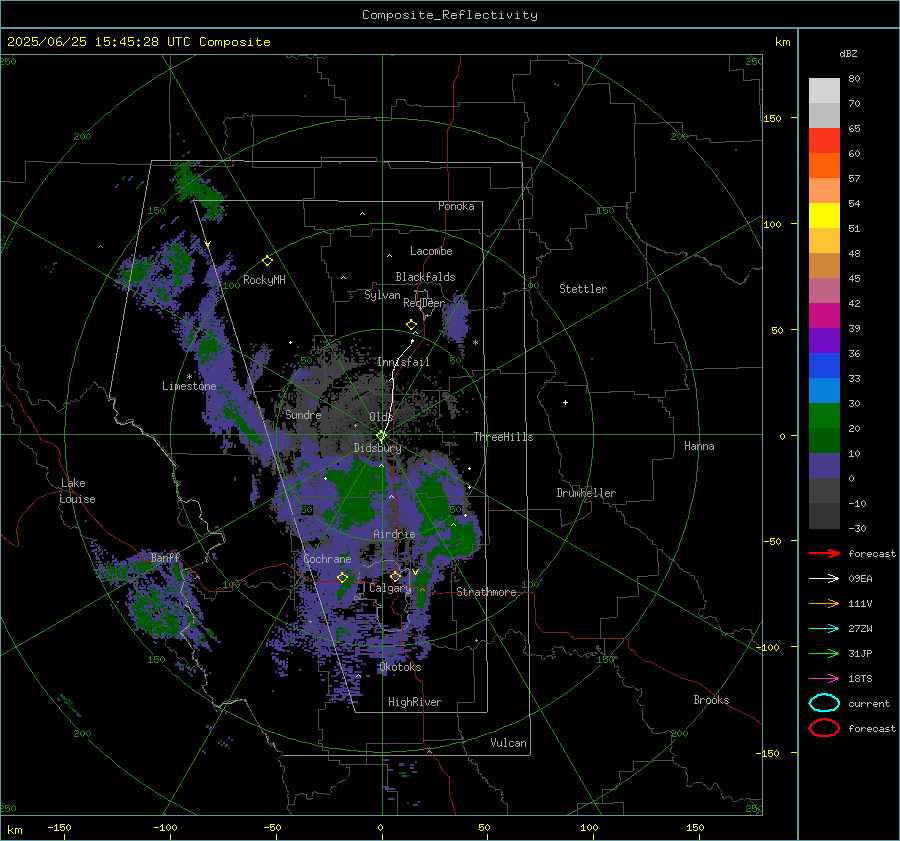The width and height of the screenshot is (900, 841).
Task: Click the Limestone label
Action: [189, 386]
